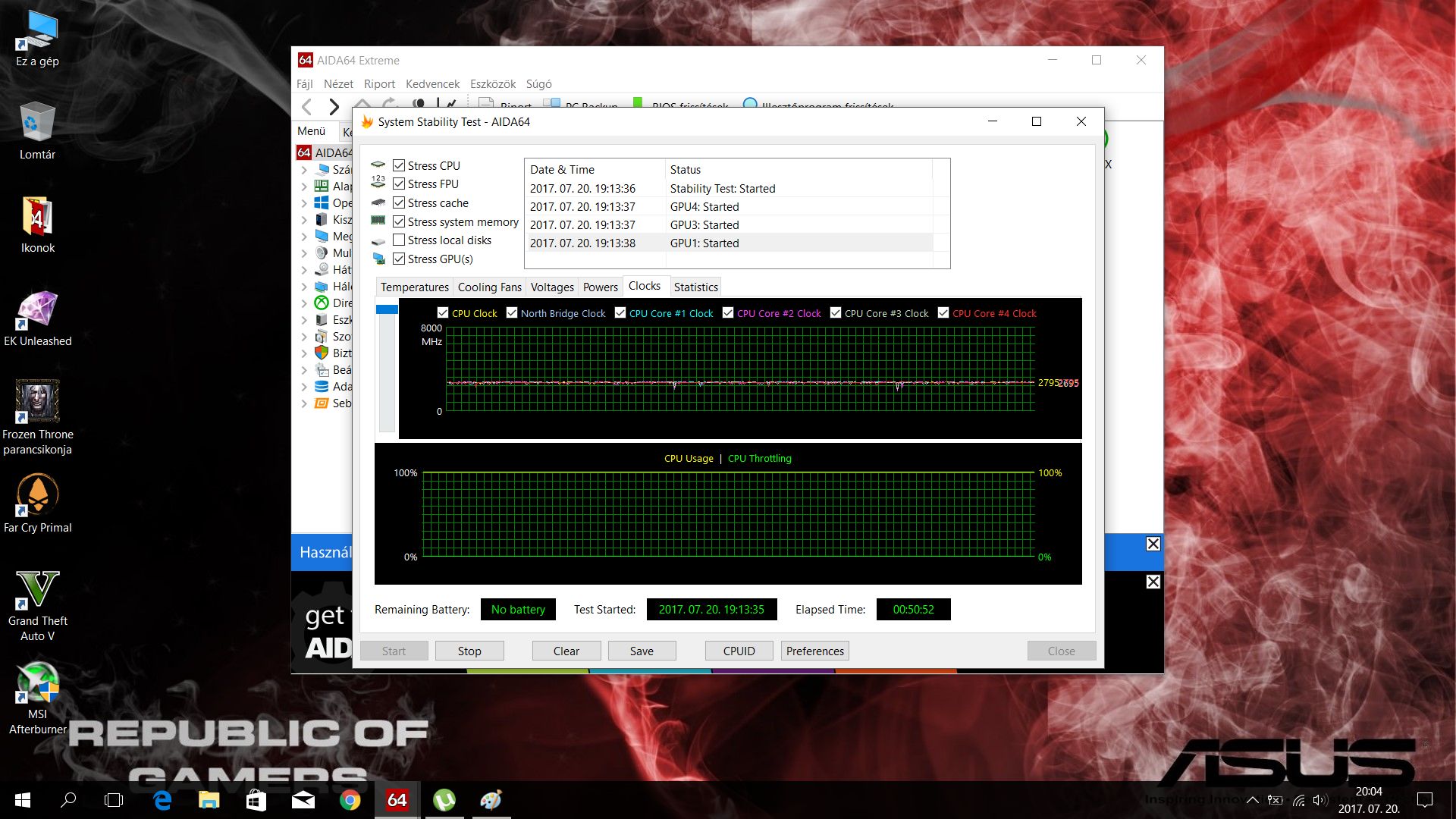
Task: Launch the Frozen Throne parancsikonja shortcut
Action: pyautogui.click(x=37, y=417)
